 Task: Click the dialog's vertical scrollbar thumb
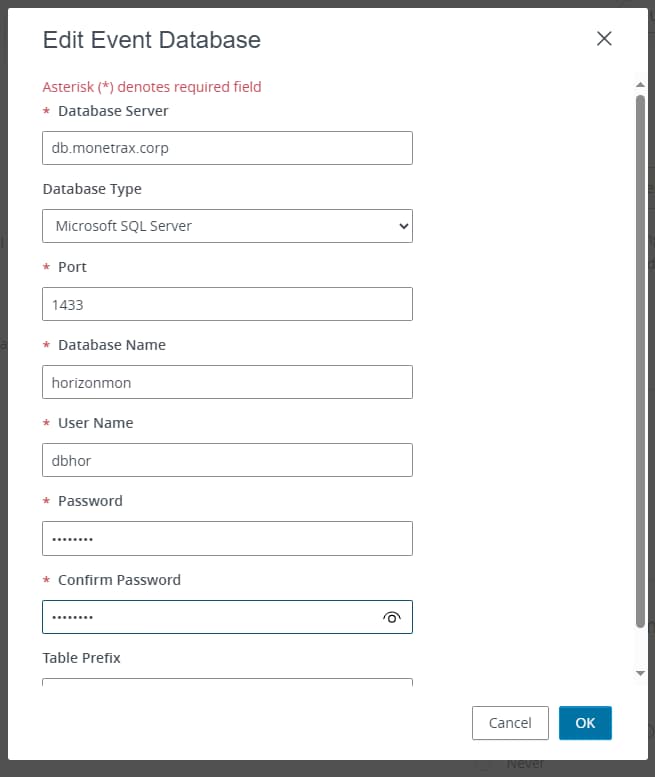click(640, 360)
